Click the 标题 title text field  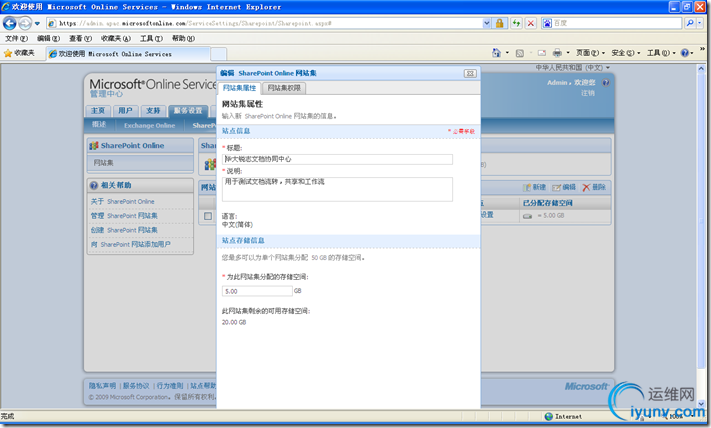337,159
